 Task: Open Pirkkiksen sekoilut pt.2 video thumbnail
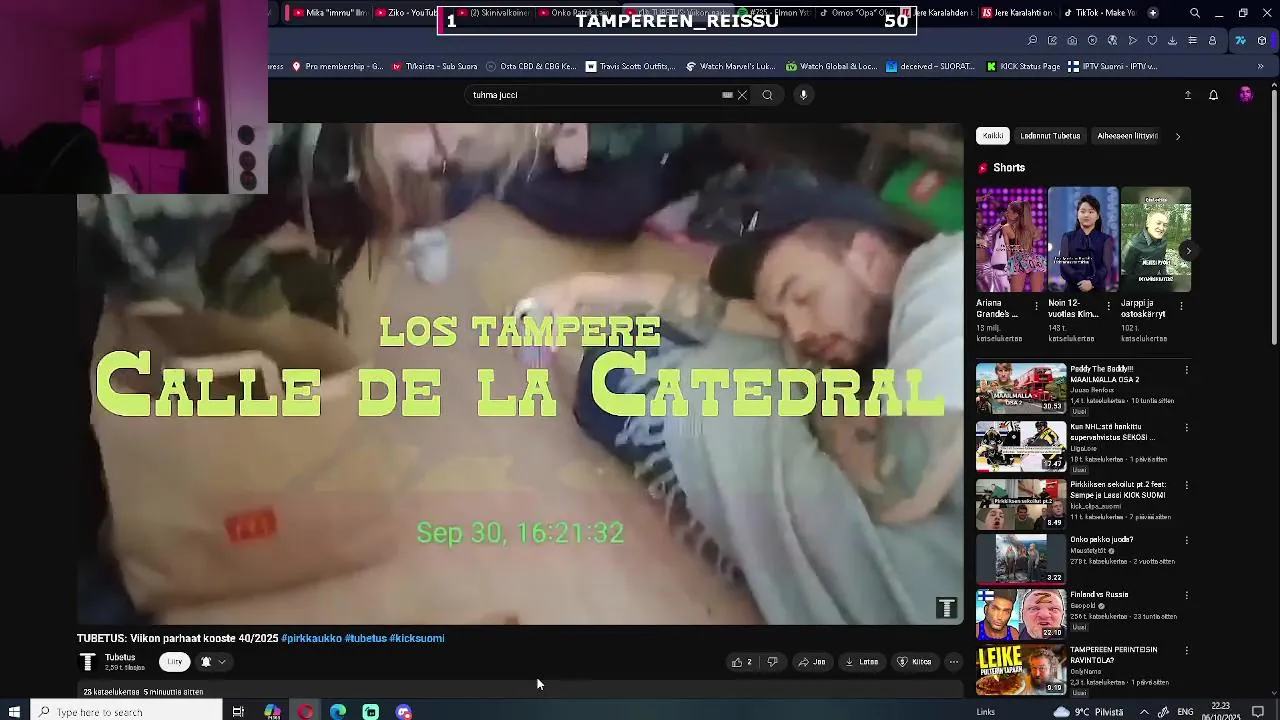pos(1021,504)
